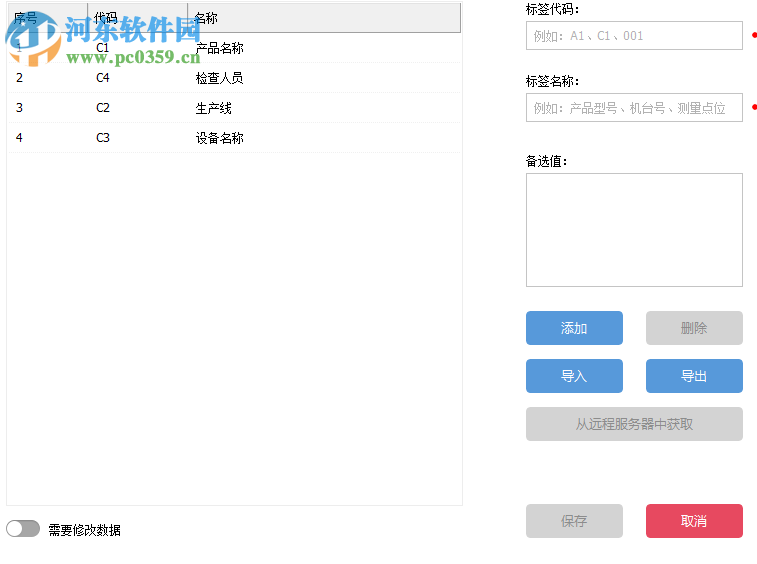Select the row named 检查人员
Screen dimensions: 757x564
click(x=234, y=78)
